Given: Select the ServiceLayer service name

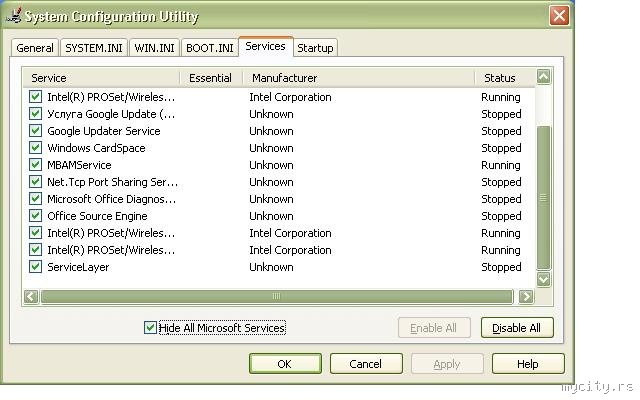Looking at the screenshot, I should (78, 267).
